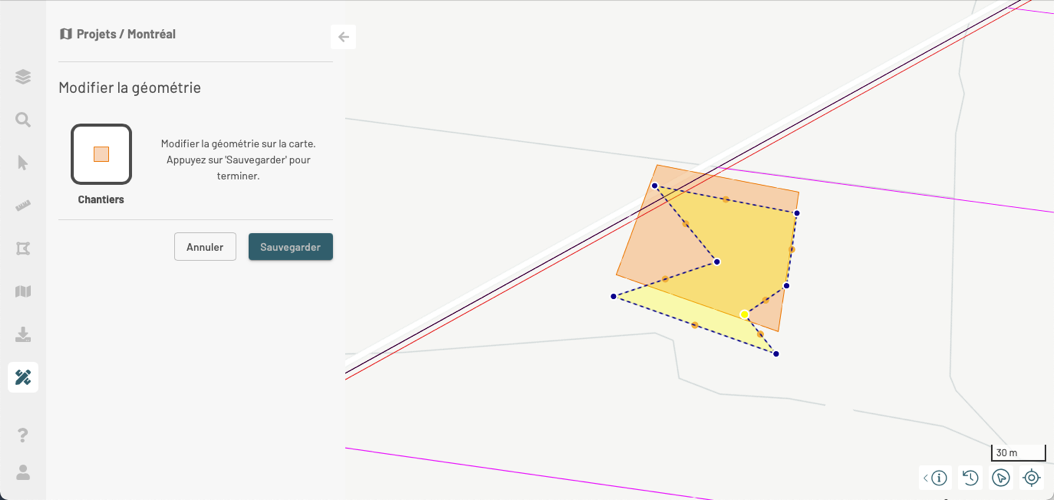Click the Sauvegarder button
Screen dimensions: 1054x500
(290, 247)
